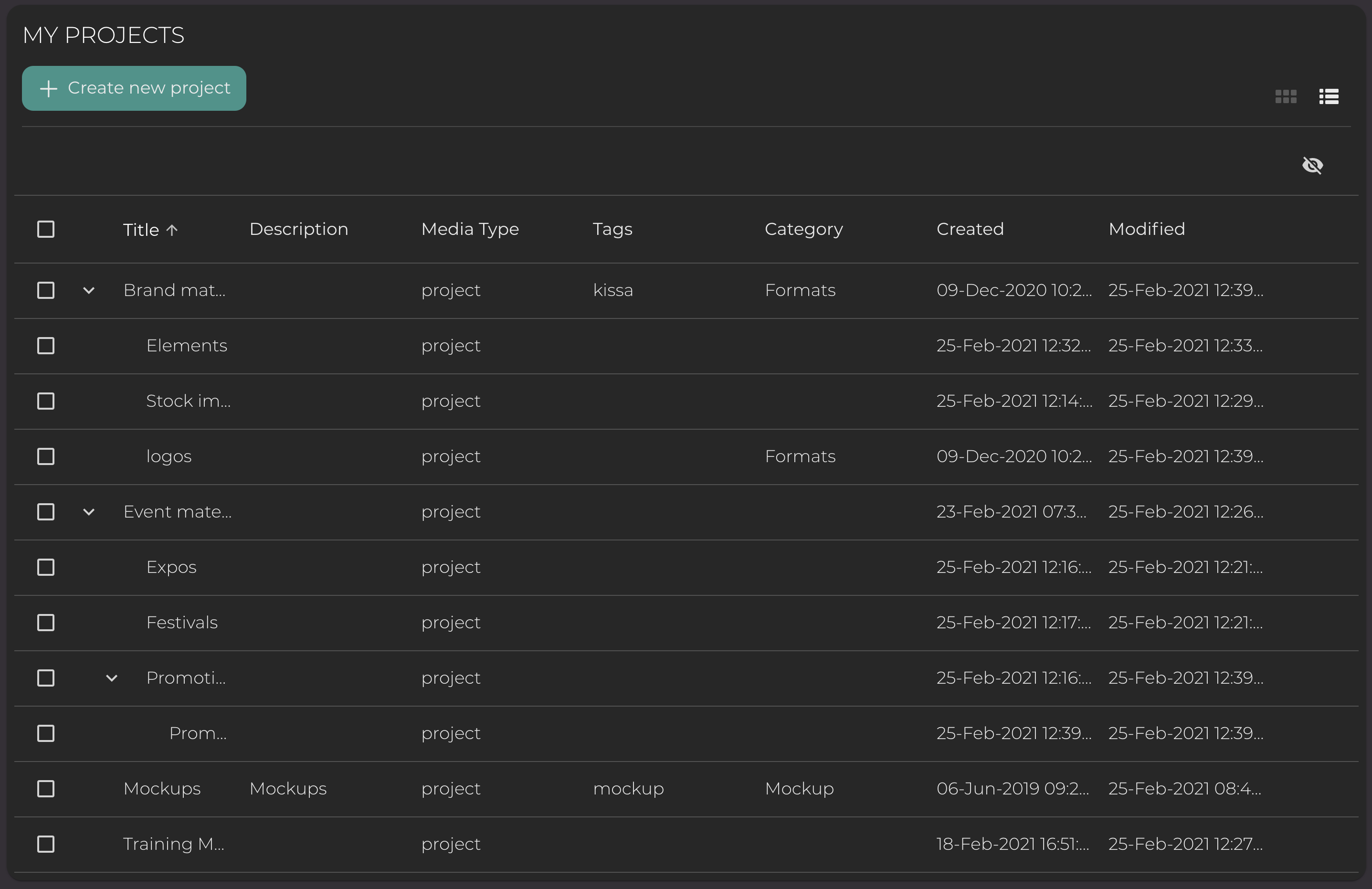Screen dimensions: 1372x889
Task: Sort by the Created column
Action: 970,230
